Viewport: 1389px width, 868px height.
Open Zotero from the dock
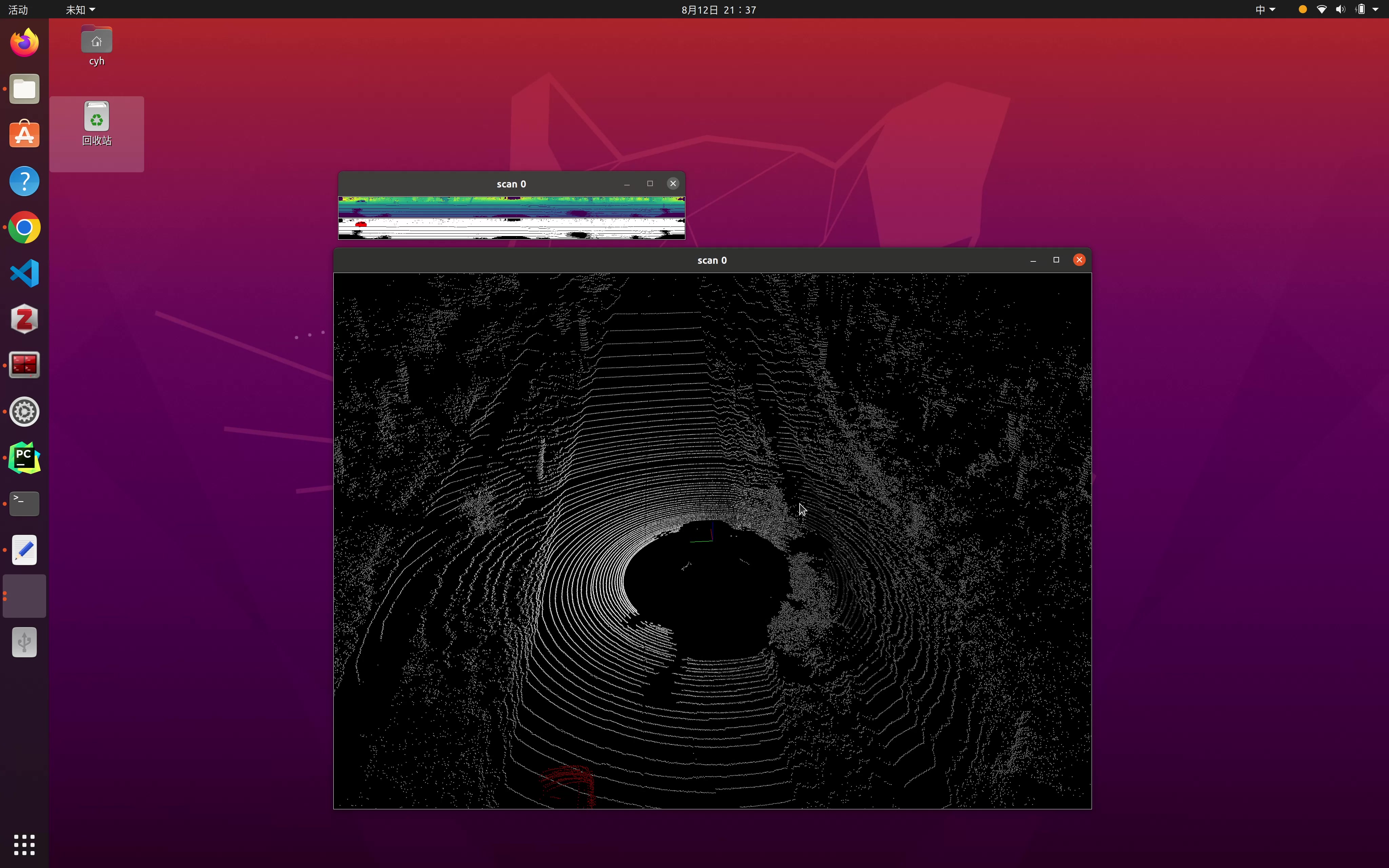(x=24, y=319)
